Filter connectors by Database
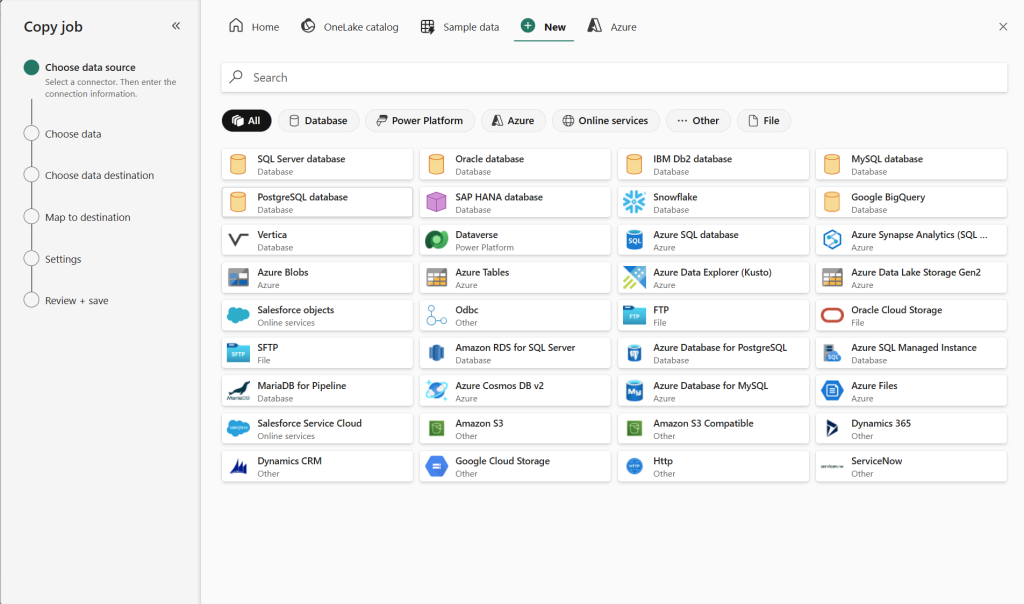Image resolution: width=1024 pixels, height=604 pixels. click(x=318, y=120)
